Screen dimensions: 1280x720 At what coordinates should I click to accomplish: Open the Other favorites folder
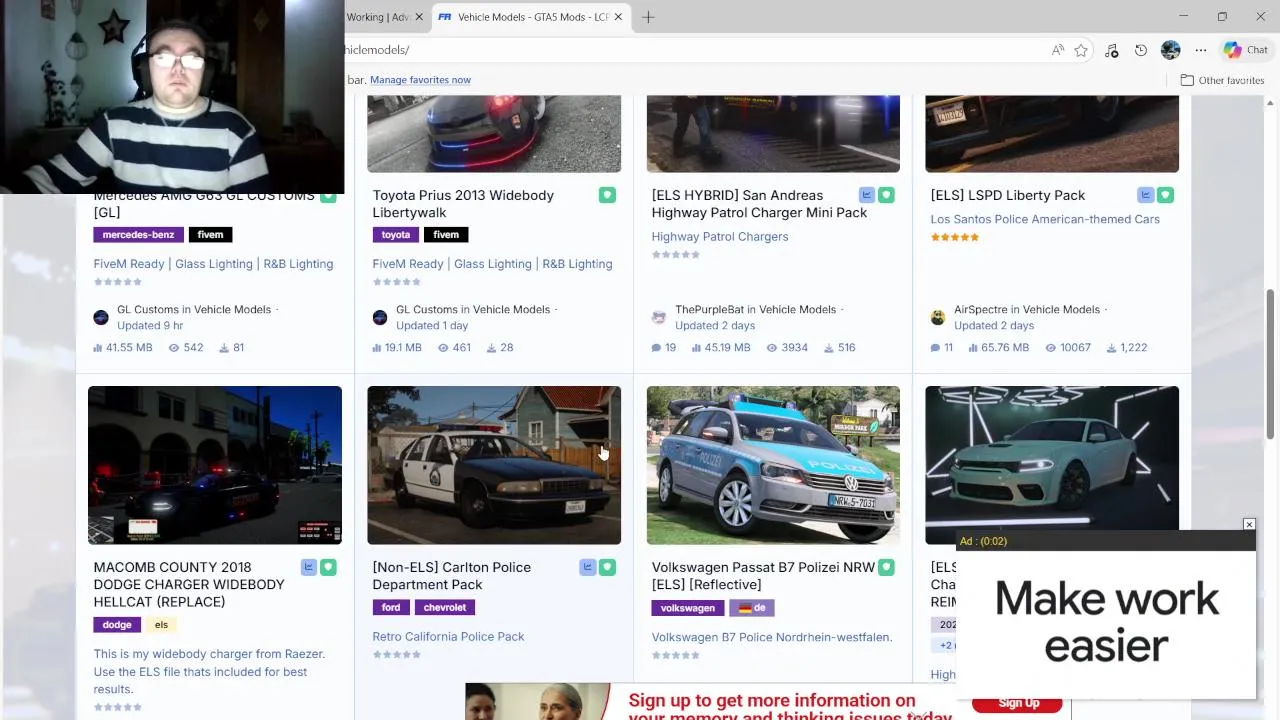click(1222, 80)
